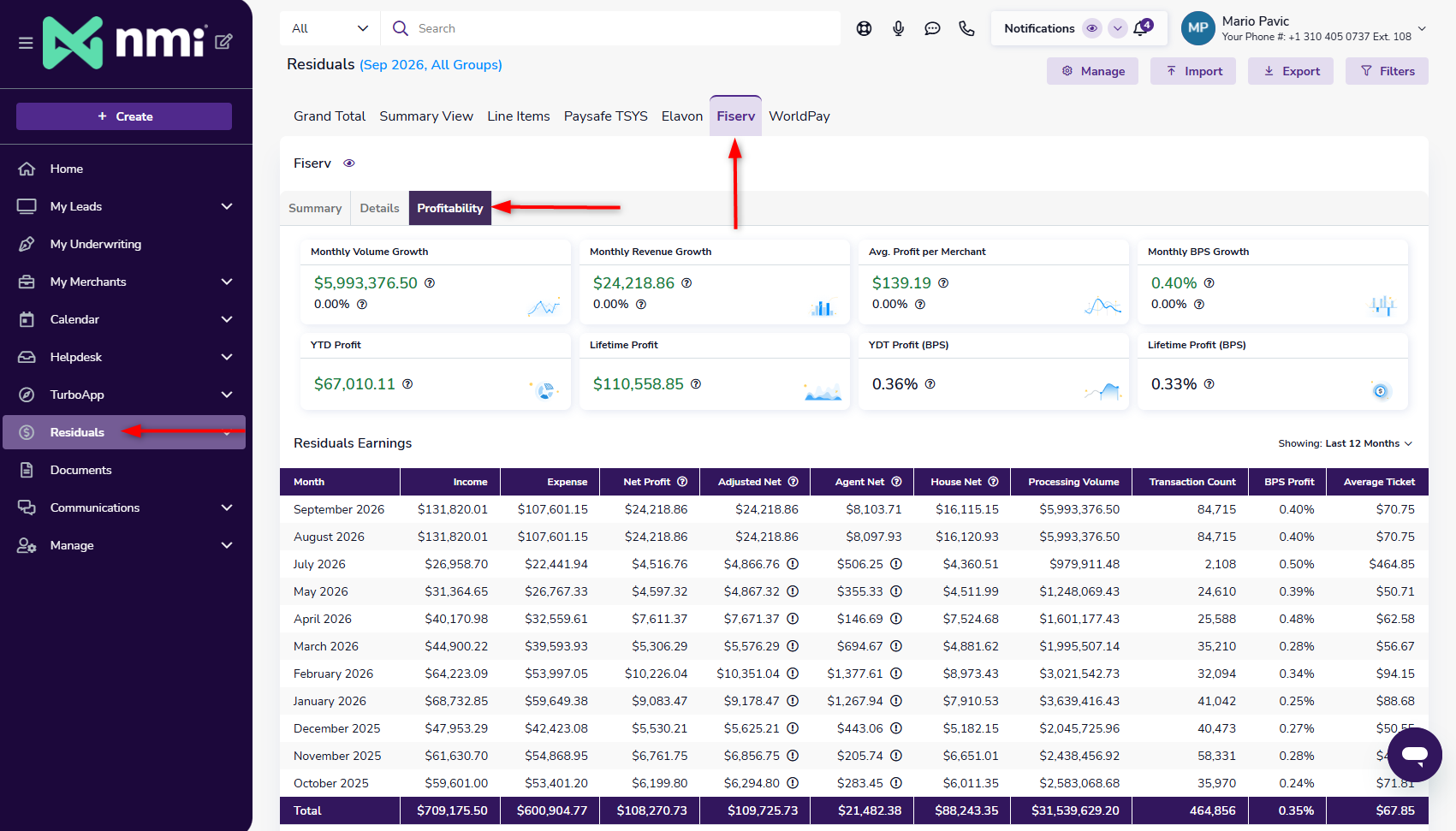Viewport: 1456px width, 831px height.
Task: Toggle the Notifications eye icon
Action: 1091,28
